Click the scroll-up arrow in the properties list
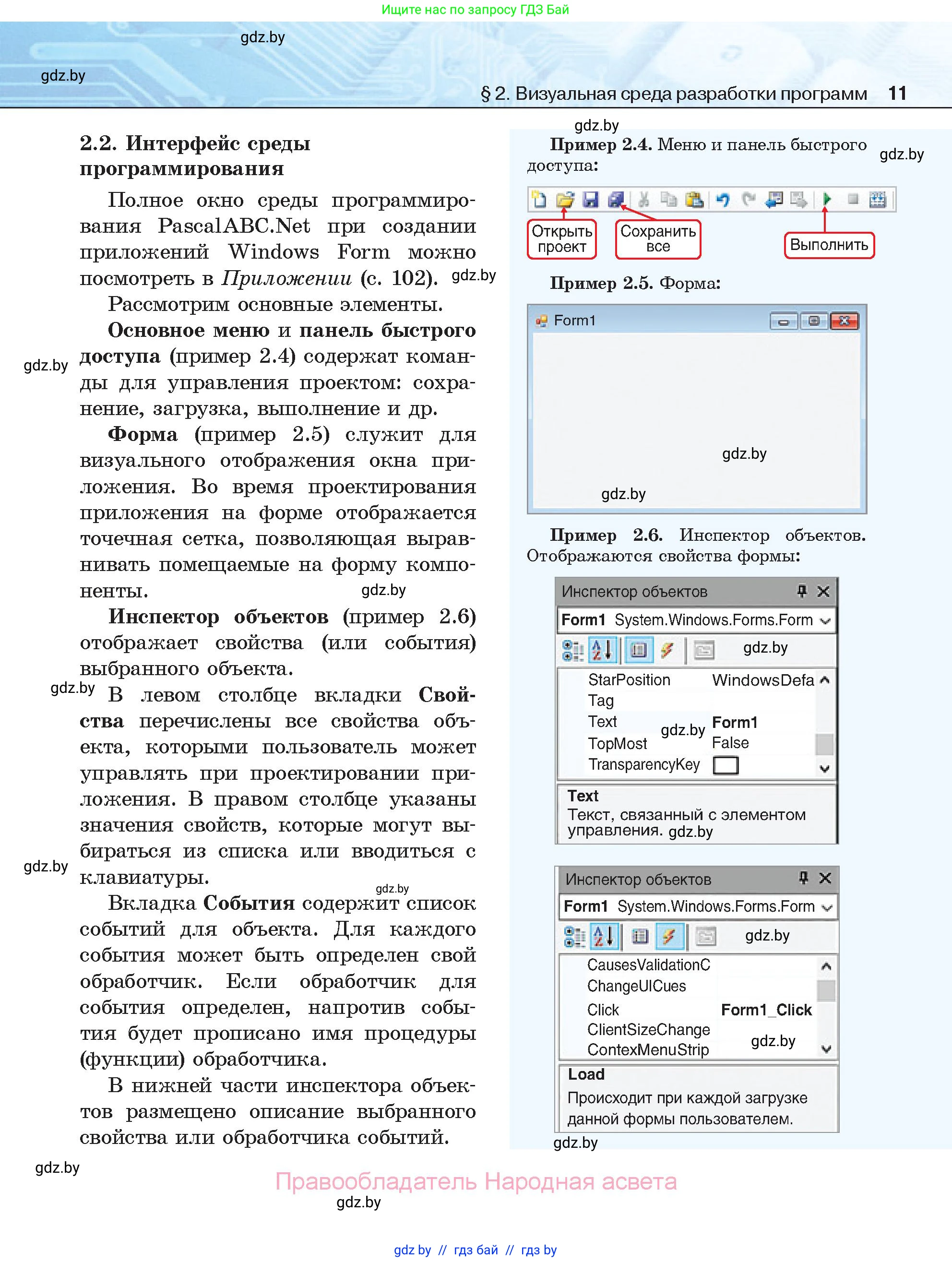This screenshot has height=1262, width=952. coord(824,680)
